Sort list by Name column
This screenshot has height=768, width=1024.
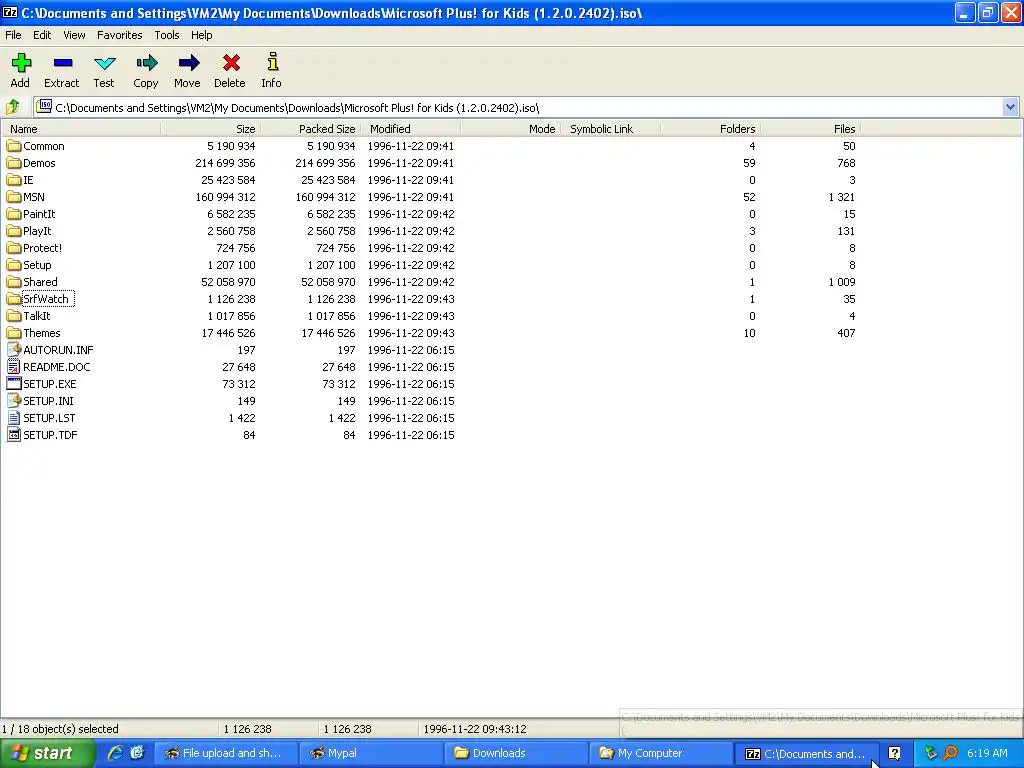[x=81, y=129]
